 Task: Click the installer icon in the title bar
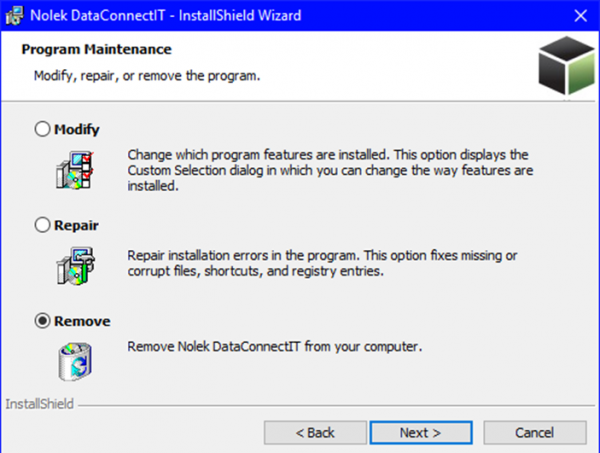click(x=14, y=16)
